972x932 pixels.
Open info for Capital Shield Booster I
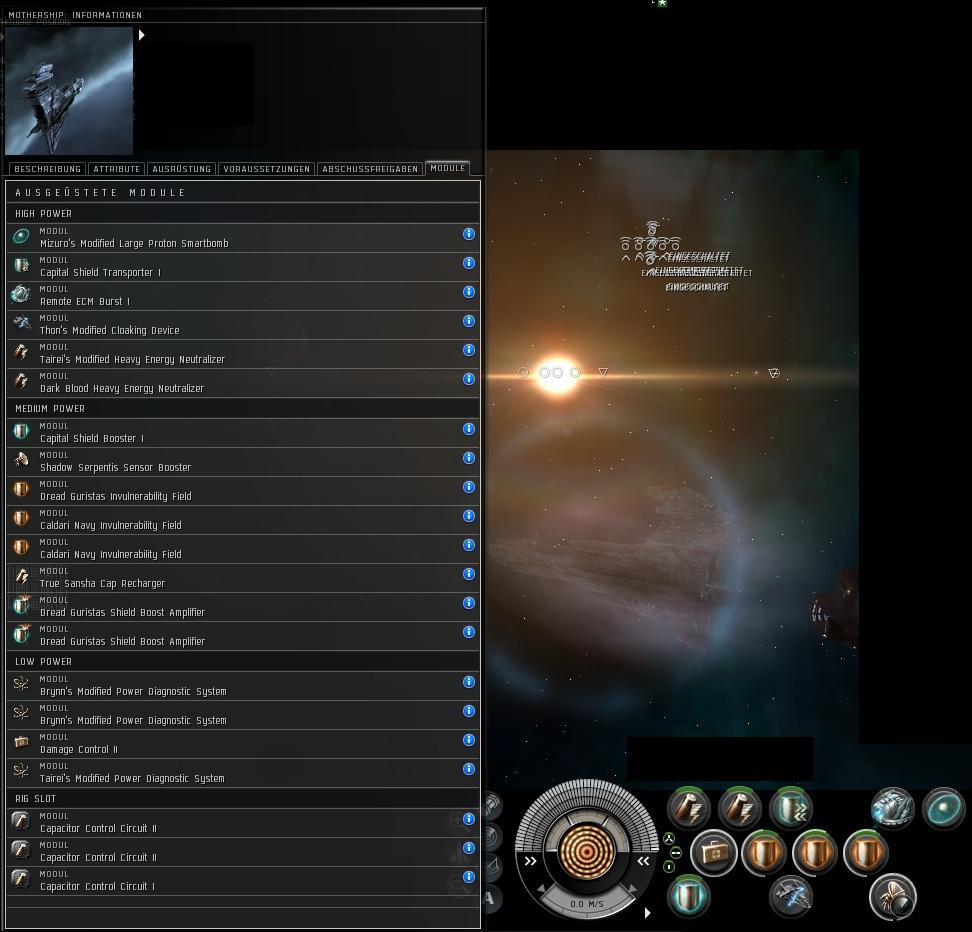(x=469, y=428)
